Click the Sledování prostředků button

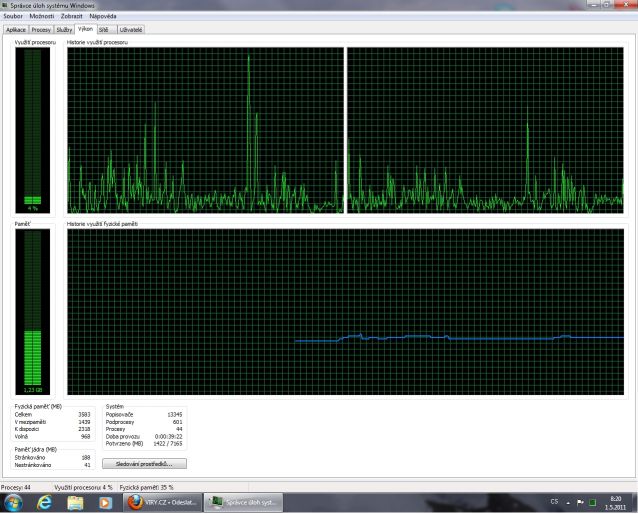[x=144, y=464]
